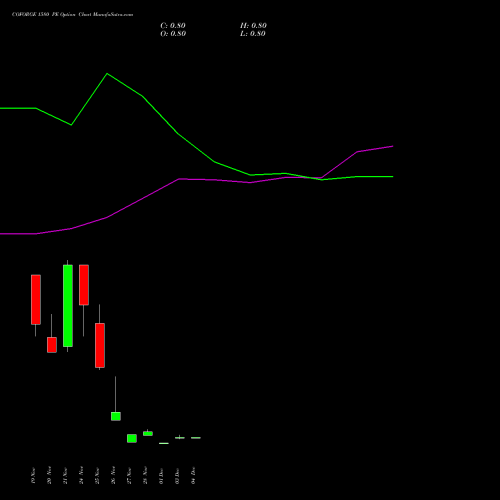Screen dimensions: 500x500
Task: Select the red candlestick for 19 Nov
Action: 36,299
